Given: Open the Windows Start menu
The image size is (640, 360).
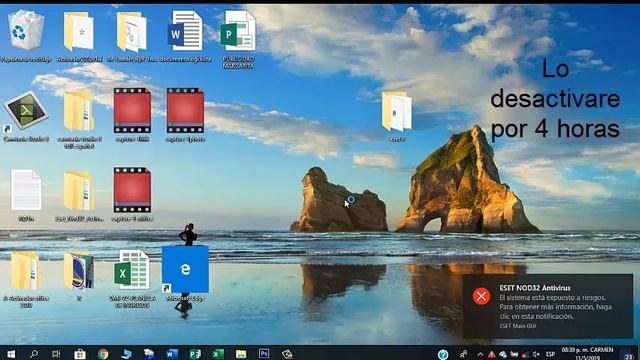Looking at the screenshot, I should coord(11,354).
